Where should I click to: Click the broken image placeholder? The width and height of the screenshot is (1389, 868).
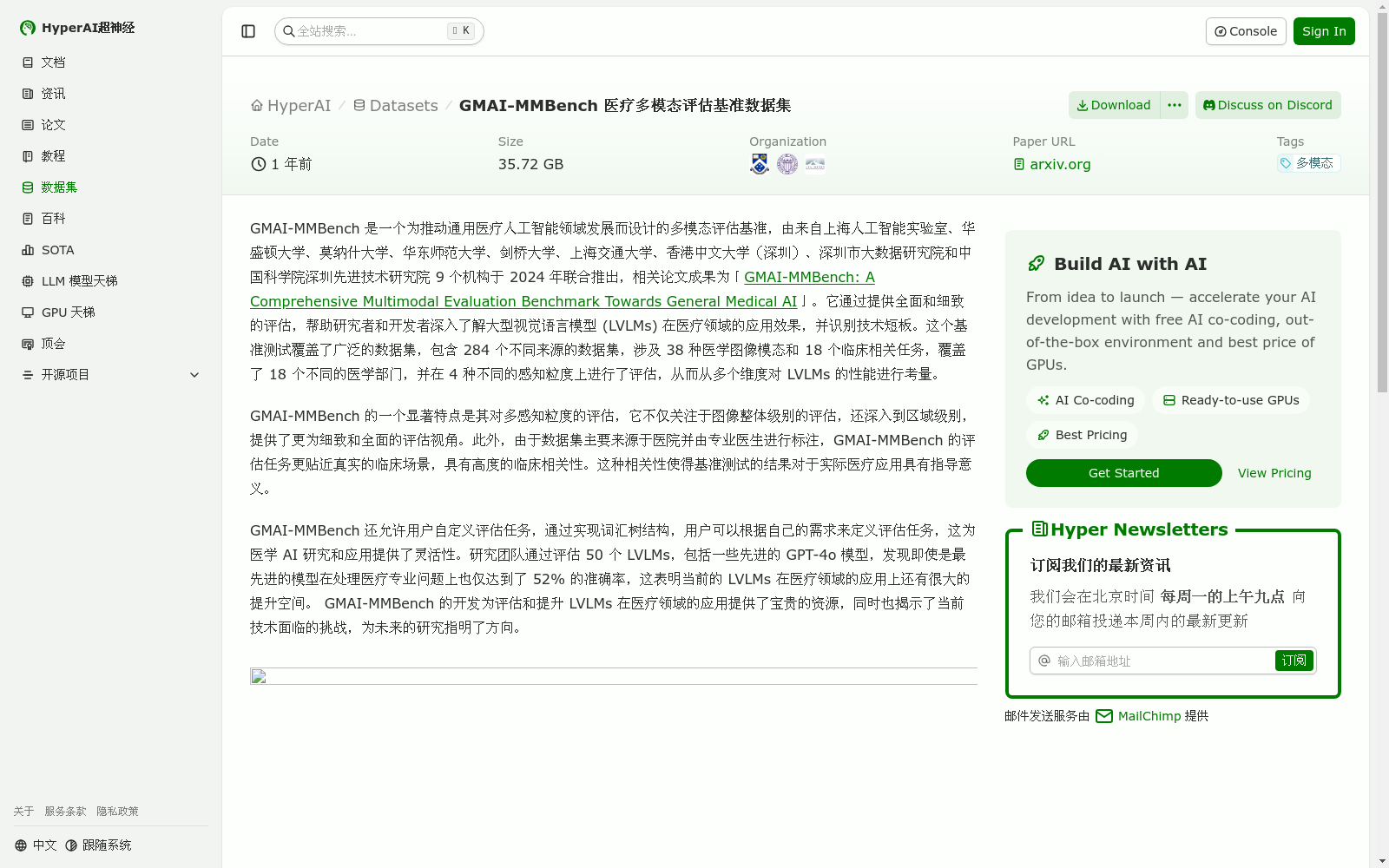614,676
